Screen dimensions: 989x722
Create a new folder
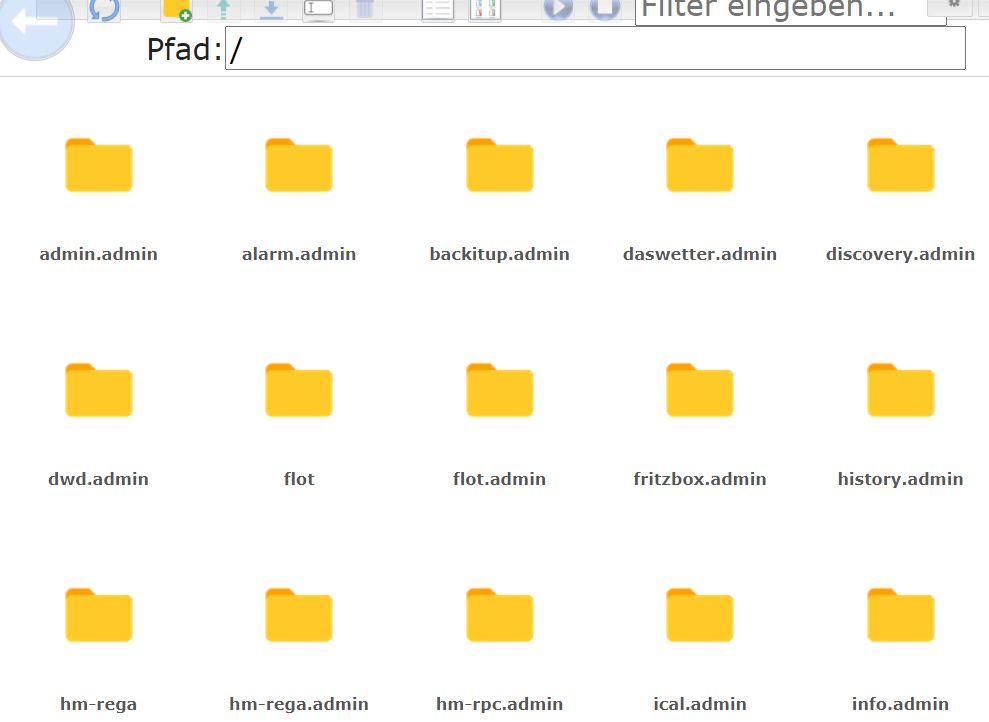177,11
